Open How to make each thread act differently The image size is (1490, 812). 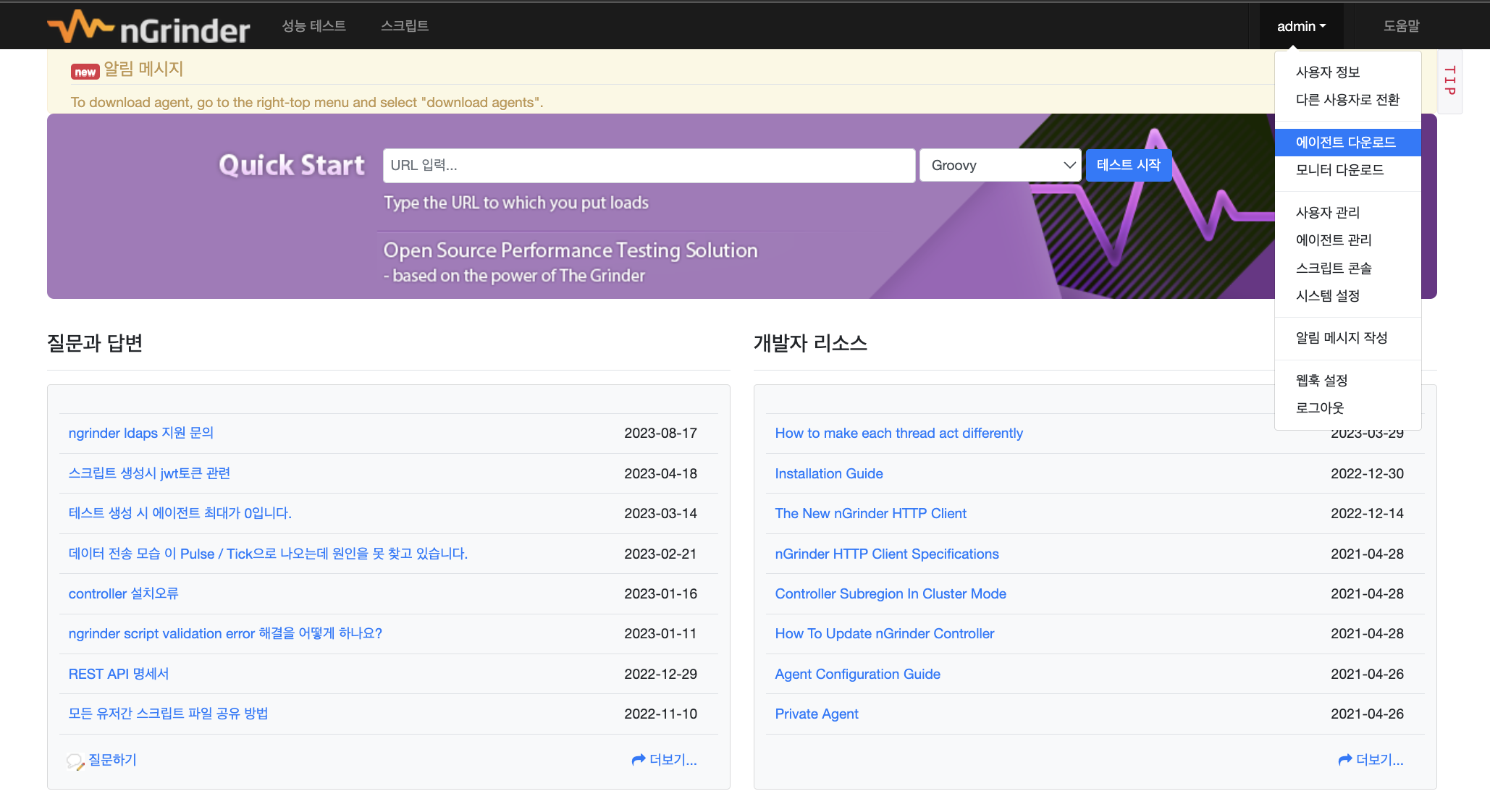pyautogui.click(x=899, y=433)
